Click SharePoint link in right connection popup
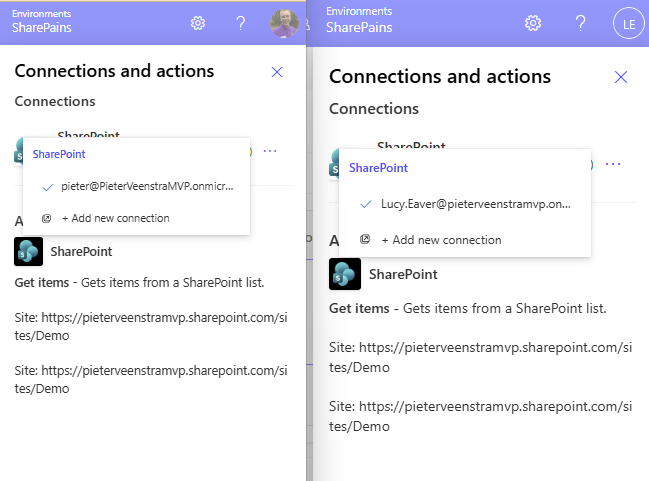 point(378,168)
